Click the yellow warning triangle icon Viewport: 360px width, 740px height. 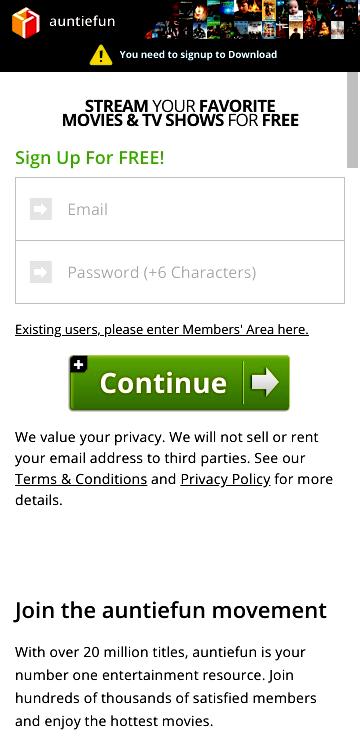click(x=101, y=55)
